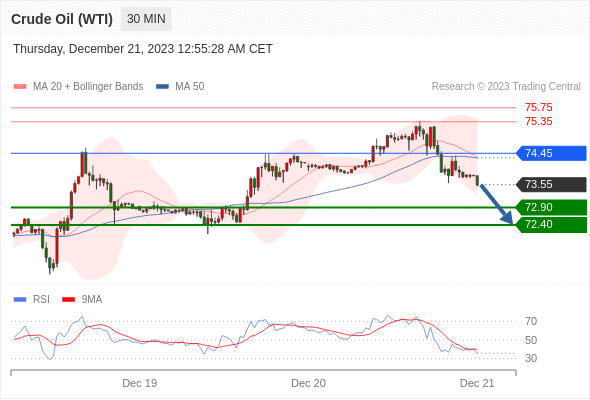Click the RSI 50 level label

click(531, 340)
